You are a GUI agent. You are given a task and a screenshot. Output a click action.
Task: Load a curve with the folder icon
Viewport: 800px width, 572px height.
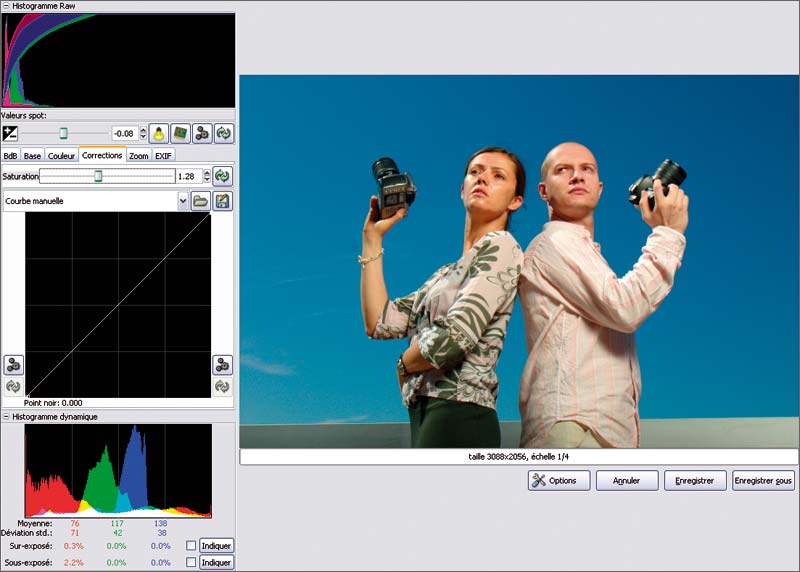click(201, 201)
